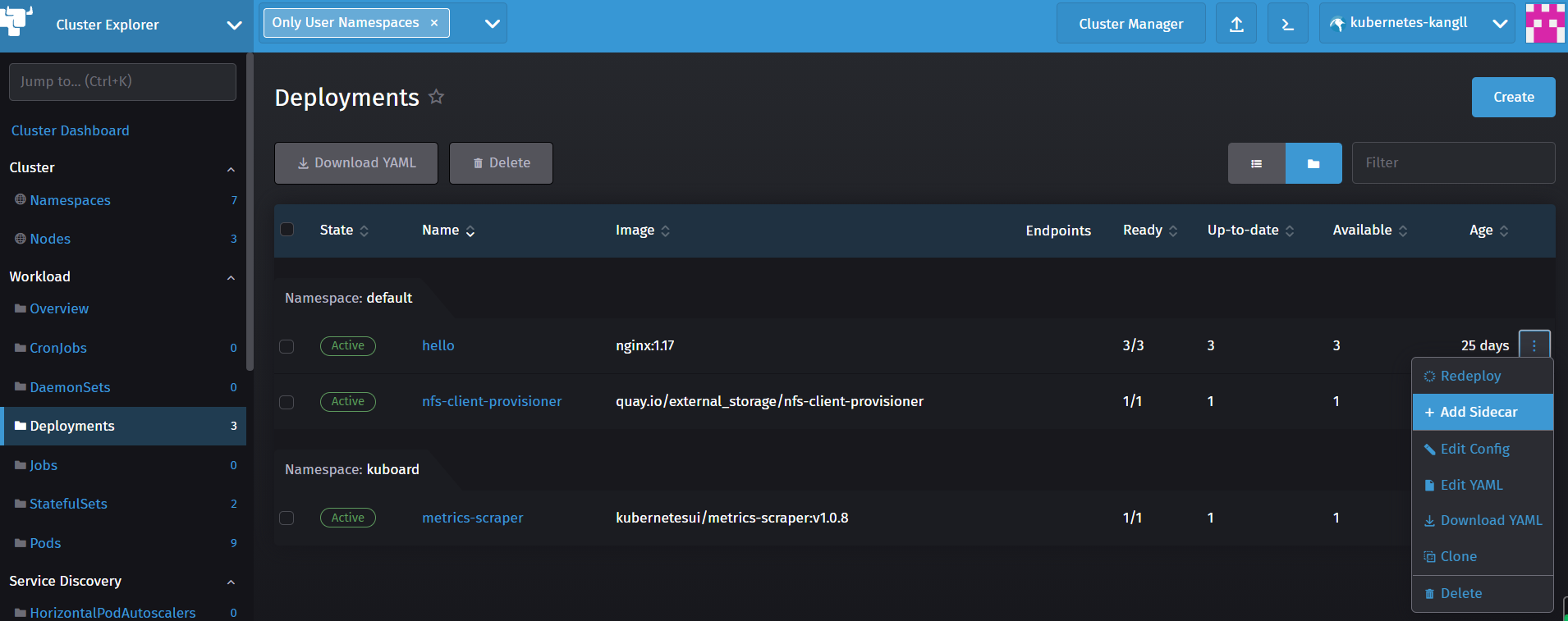Open Namespaces in sidebar
The height and width of the screenshot is (621, 1568).
click(x=70, y=200)
